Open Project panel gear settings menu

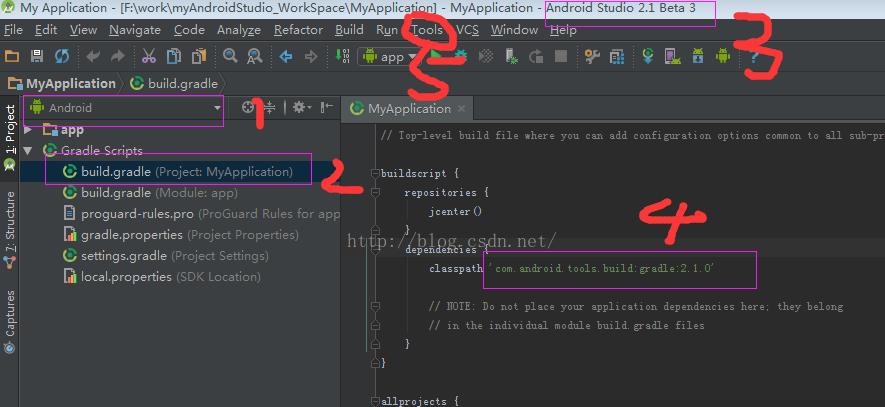point(301,107)
